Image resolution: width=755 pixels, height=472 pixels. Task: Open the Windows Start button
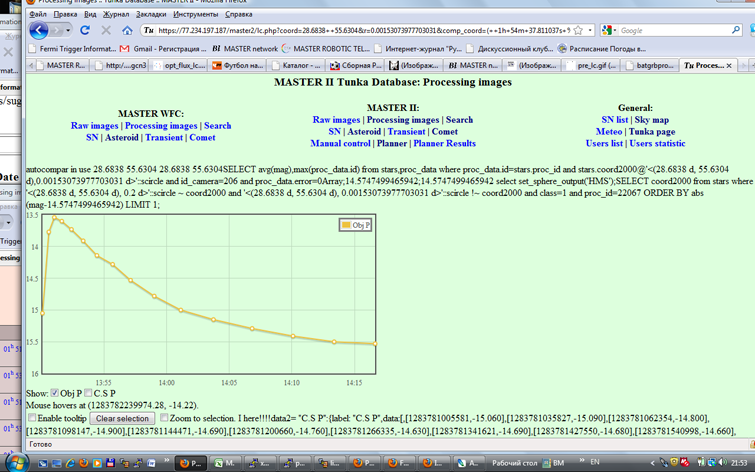coord(13,463)
